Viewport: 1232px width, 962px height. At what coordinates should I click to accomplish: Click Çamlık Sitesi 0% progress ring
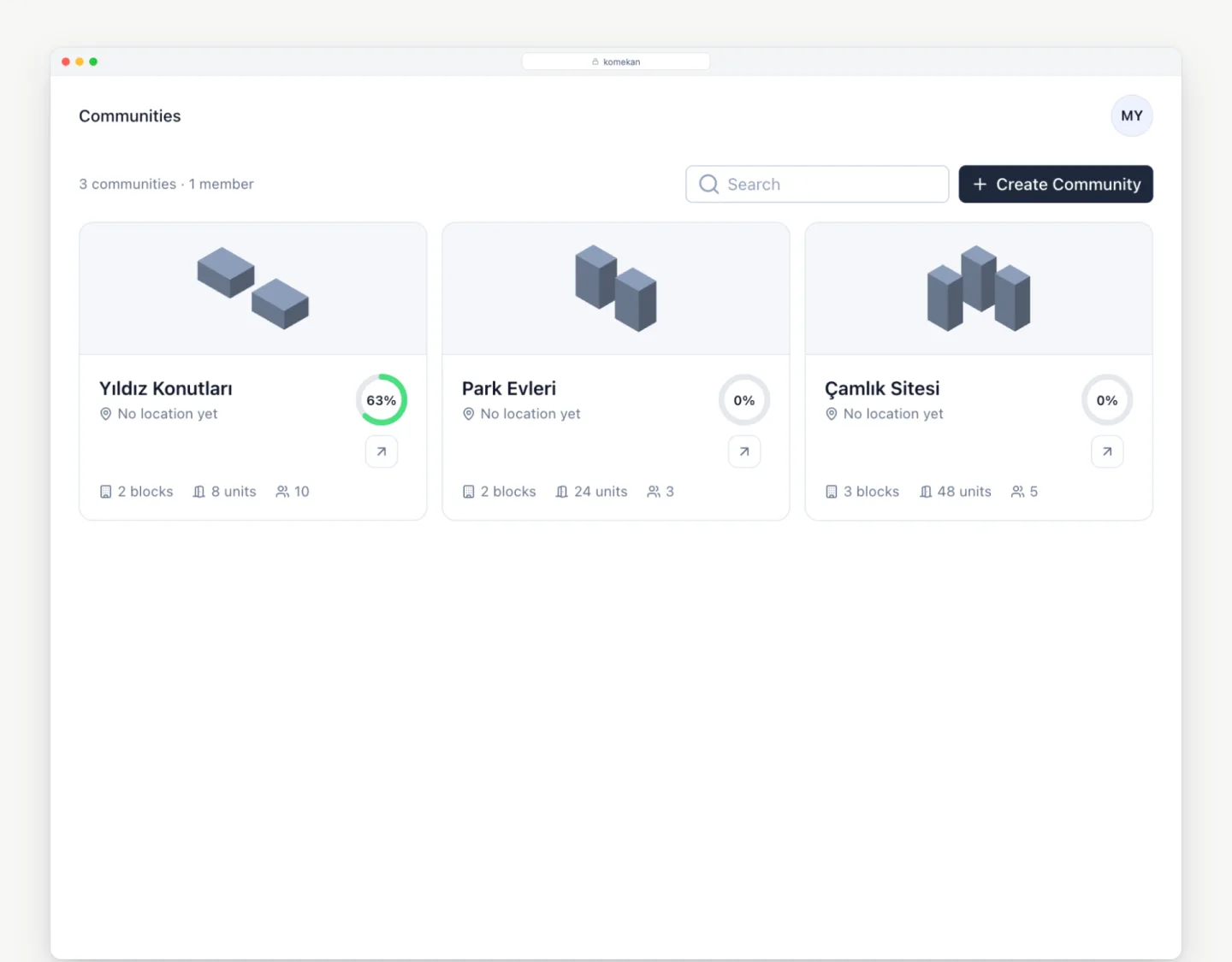tap(1107, 399)
